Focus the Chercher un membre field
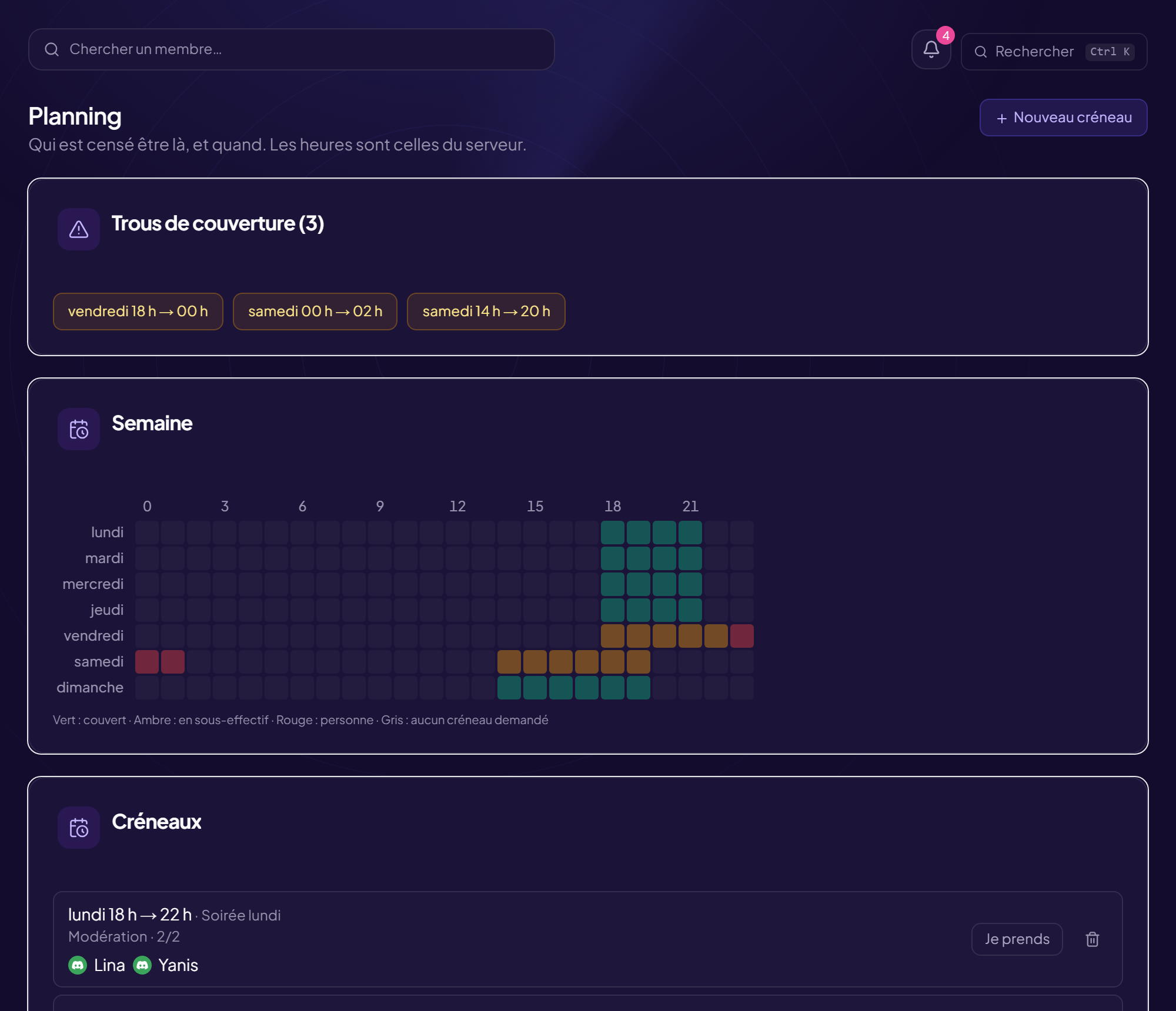This screenshot has width=1176, height=1011. tap(292, 49)
